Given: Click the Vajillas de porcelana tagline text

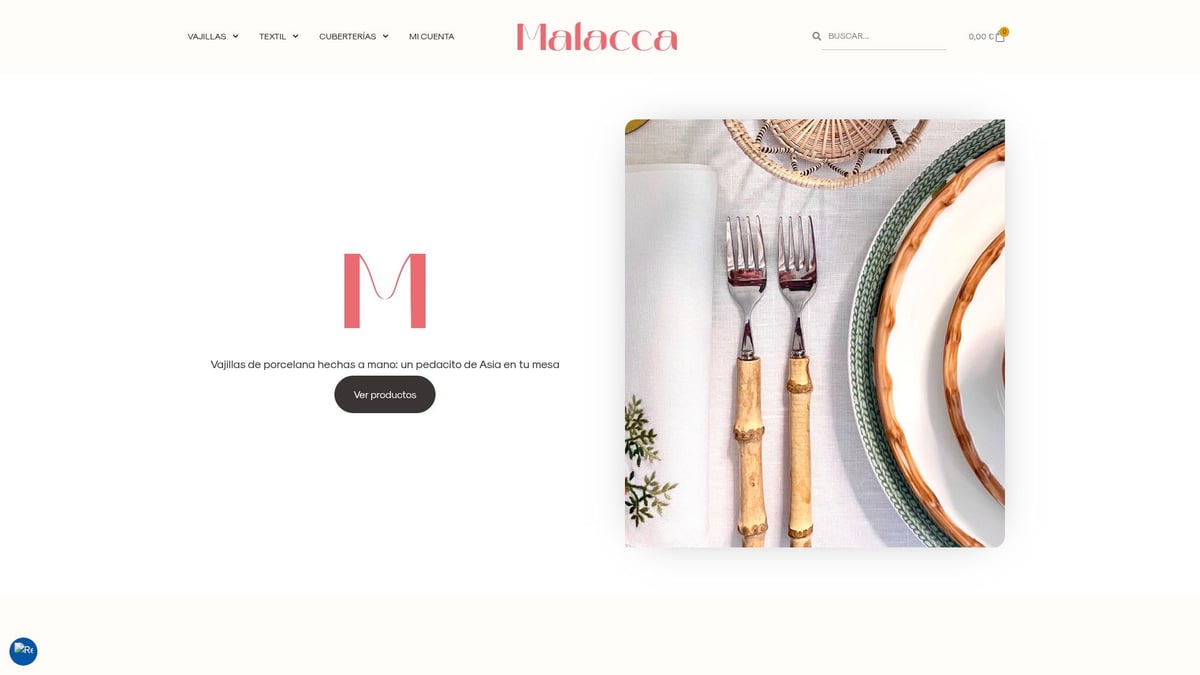Looking at the screenshot, I should (385, 364).
